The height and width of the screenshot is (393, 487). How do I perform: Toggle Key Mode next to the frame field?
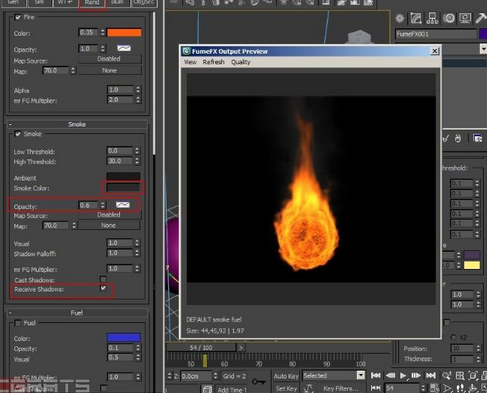(x=376, y=388)
